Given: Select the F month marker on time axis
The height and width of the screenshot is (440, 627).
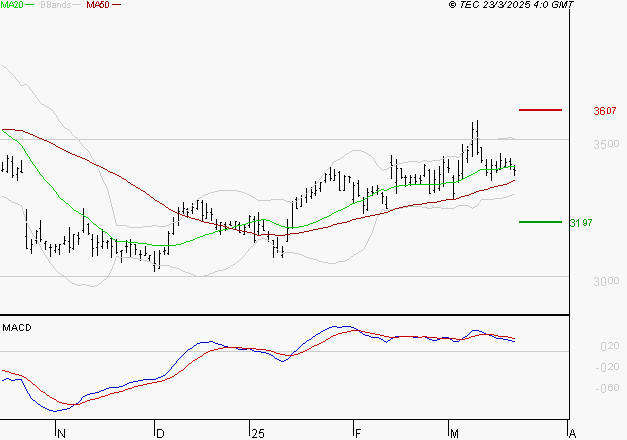Looking at the screenshot, I should click(357, 433).
